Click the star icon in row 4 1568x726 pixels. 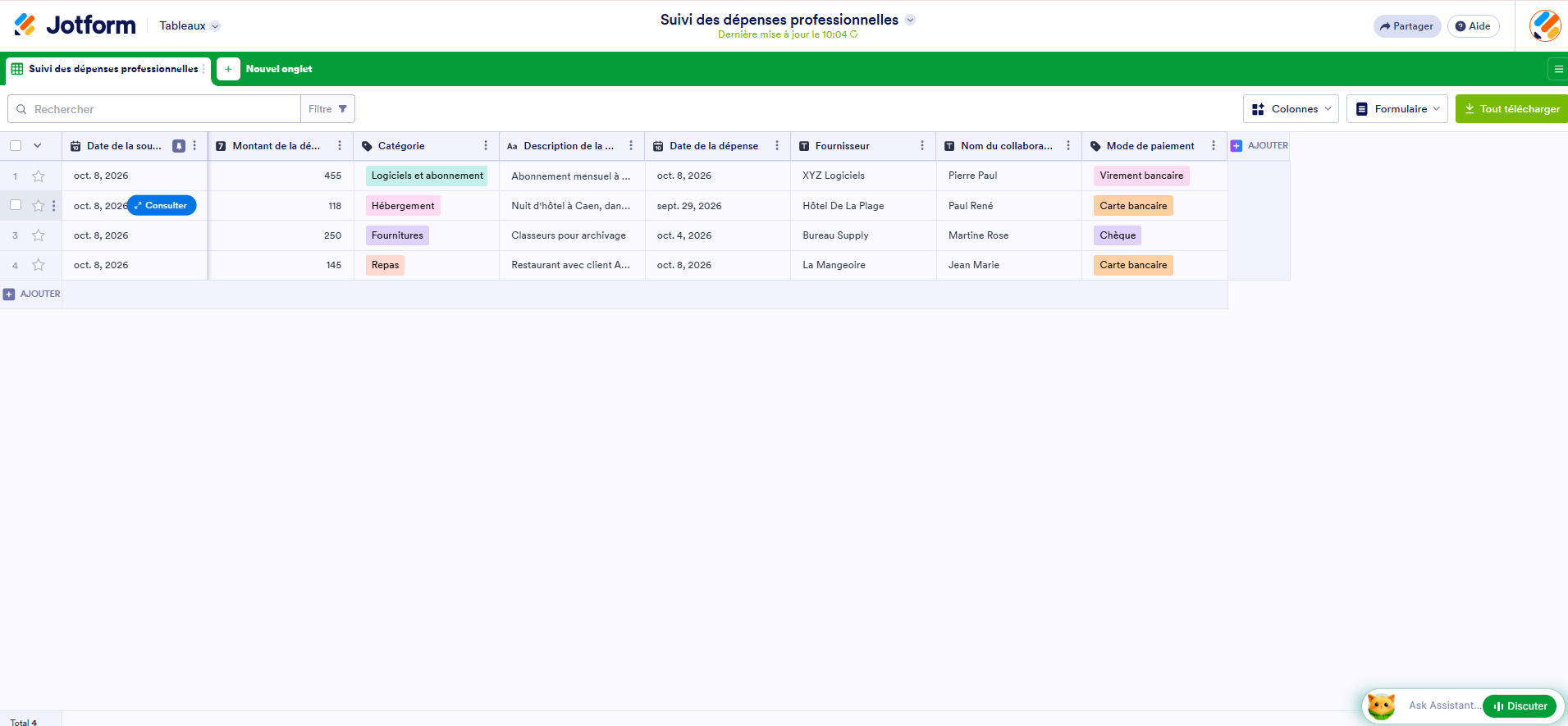39,265
